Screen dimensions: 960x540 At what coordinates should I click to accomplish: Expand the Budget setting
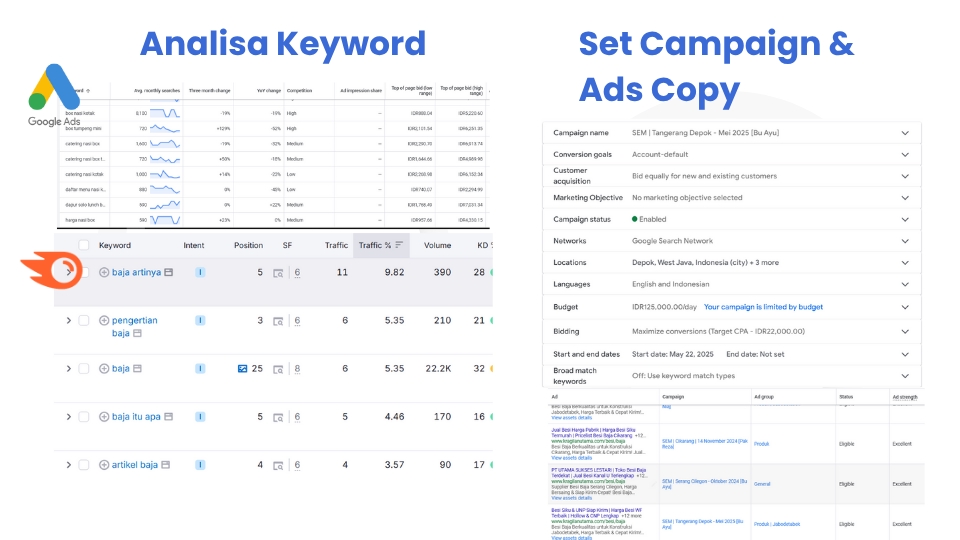click(x=905, y=307)
